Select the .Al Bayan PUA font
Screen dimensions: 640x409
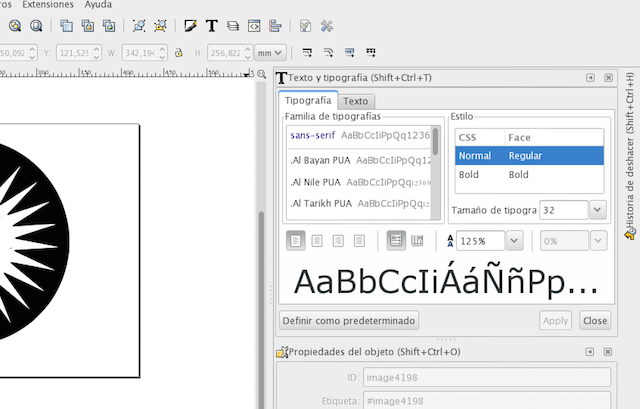pos(360,160)
